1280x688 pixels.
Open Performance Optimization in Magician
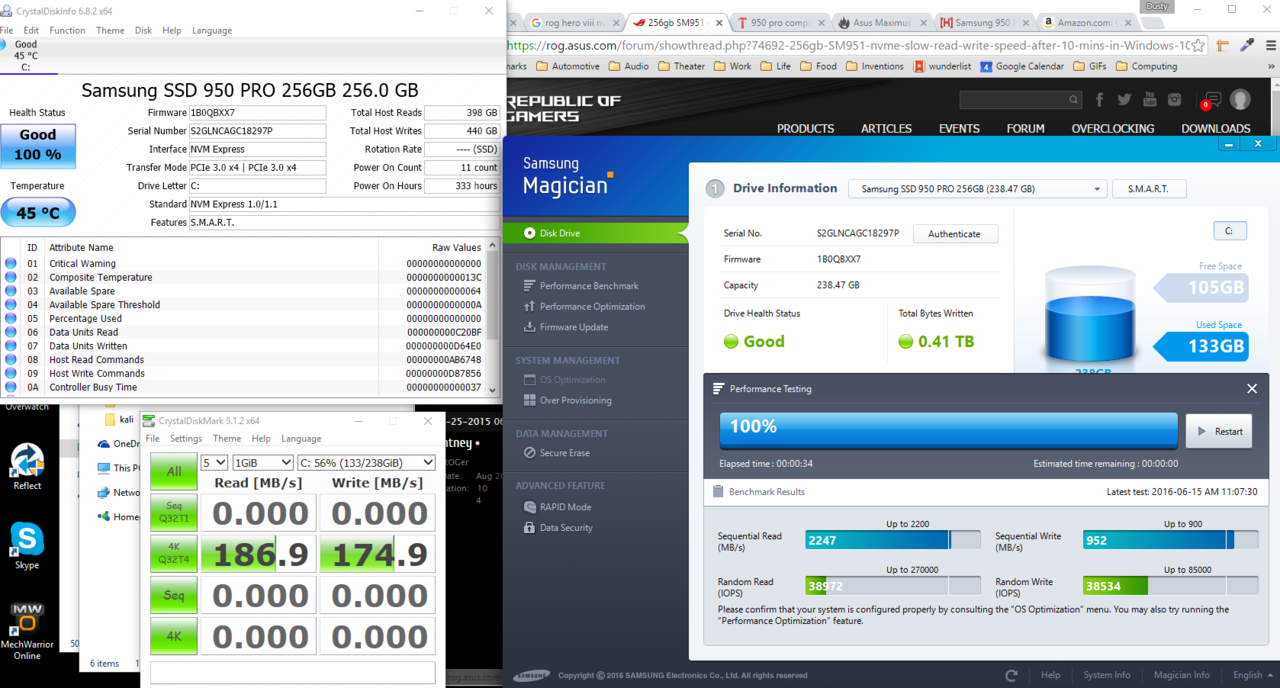585,307
